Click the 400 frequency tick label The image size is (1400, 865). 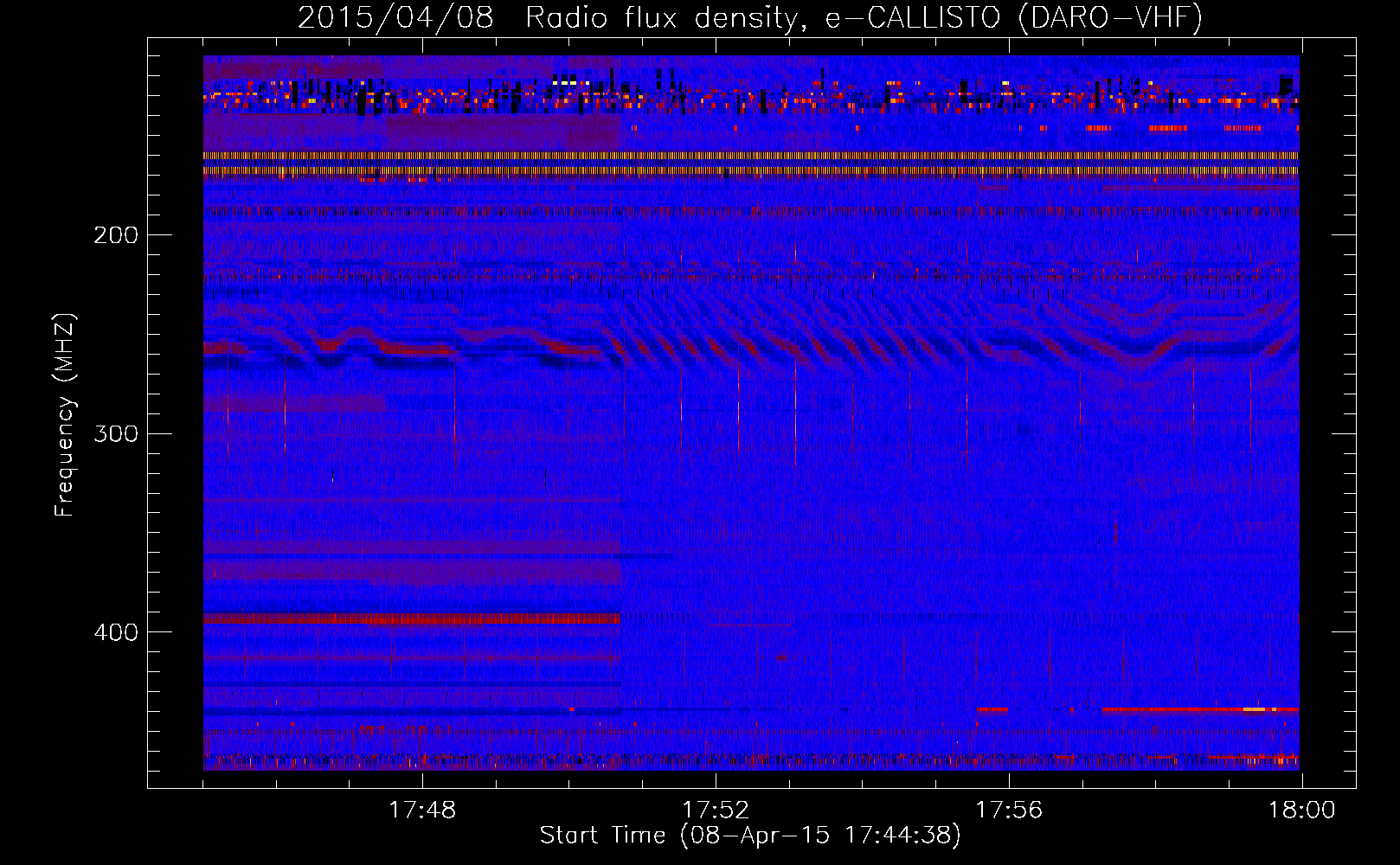pos(116,632)
